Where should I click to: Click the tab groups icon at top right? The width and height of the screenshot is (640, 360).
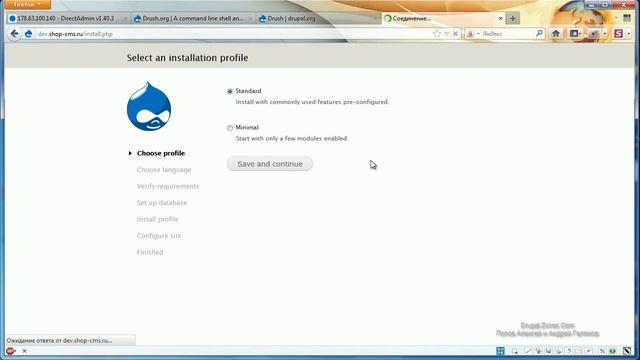tap(627, 18)
